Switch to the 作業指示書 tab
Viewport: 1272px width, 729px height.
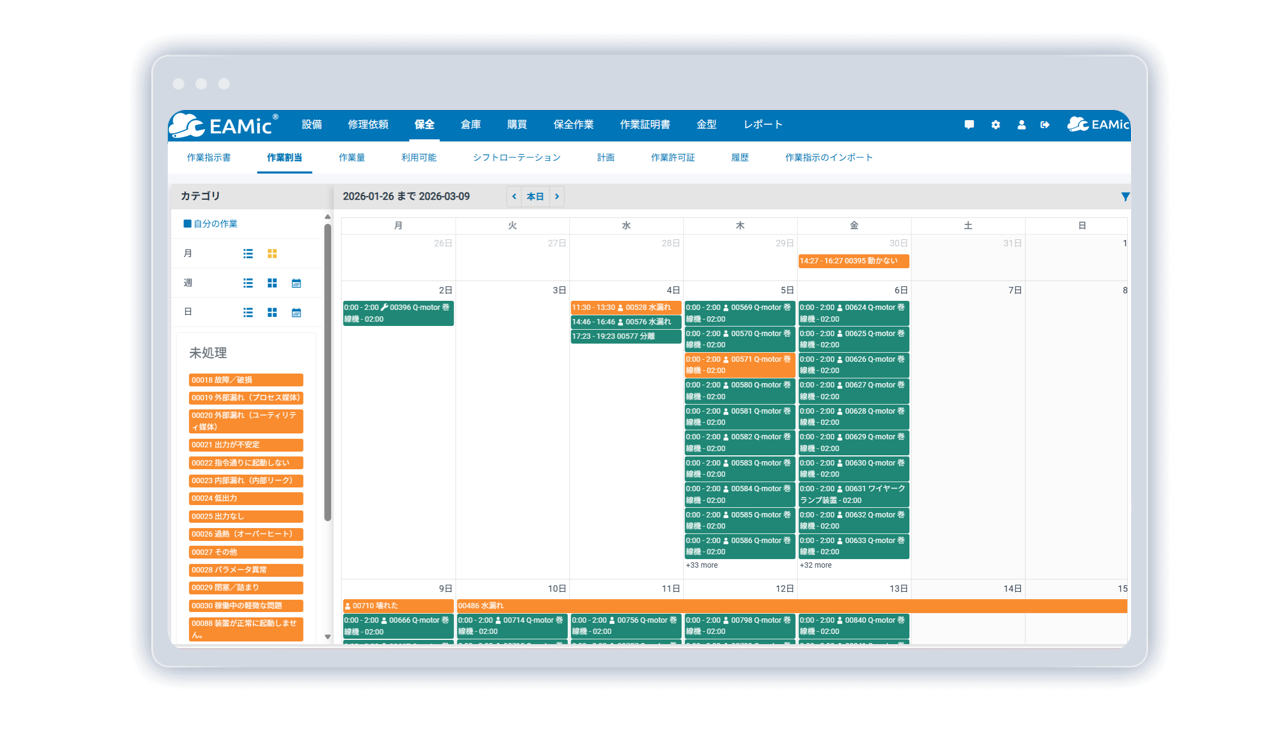pos(211,157)
